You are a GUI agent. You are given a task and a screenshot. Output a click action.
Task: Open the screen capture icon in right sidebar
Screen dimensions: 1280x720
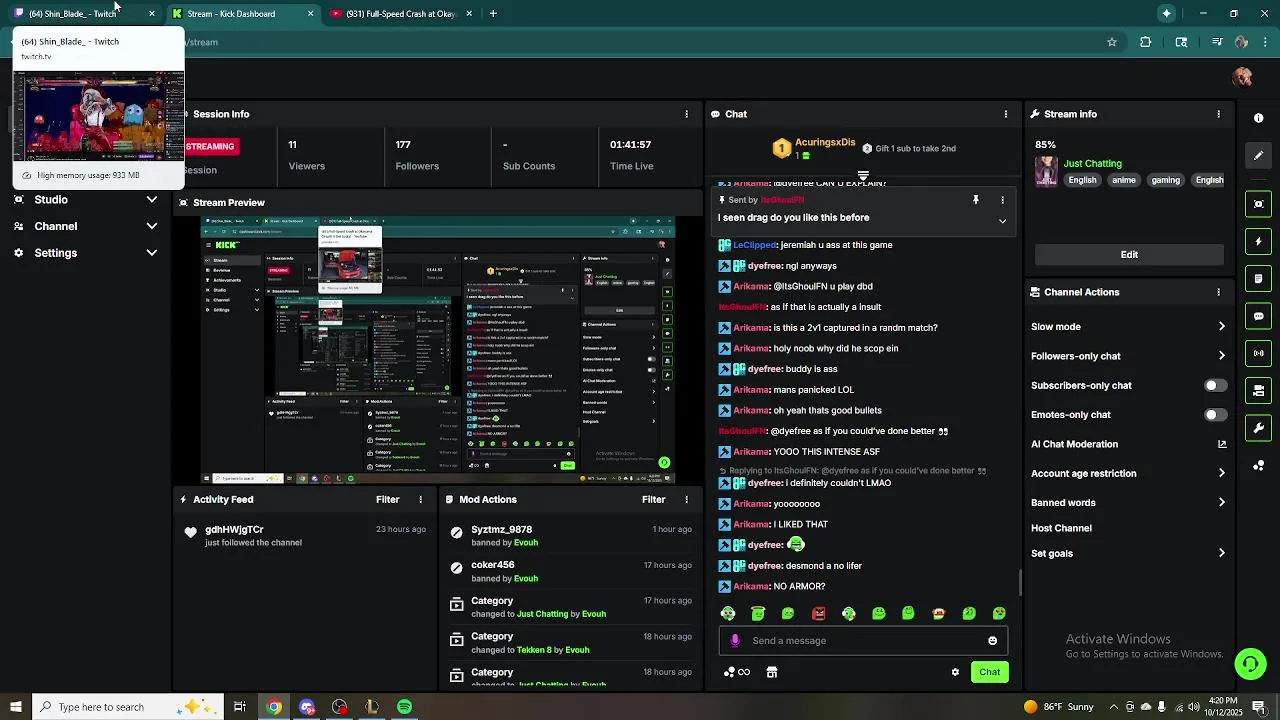[x=1258, y=204]
